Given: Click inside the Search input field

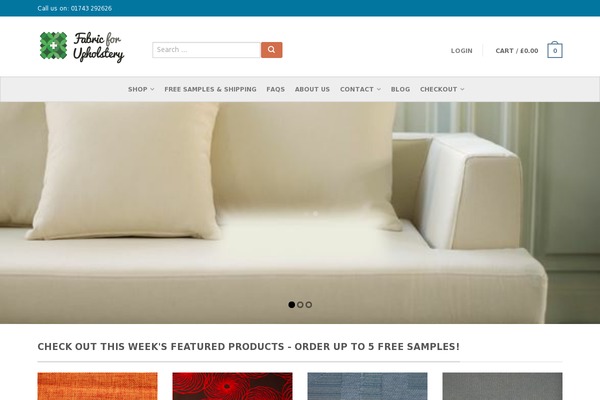Looking at the screenshot, I should pyautogui.click(x=207, y=50).
